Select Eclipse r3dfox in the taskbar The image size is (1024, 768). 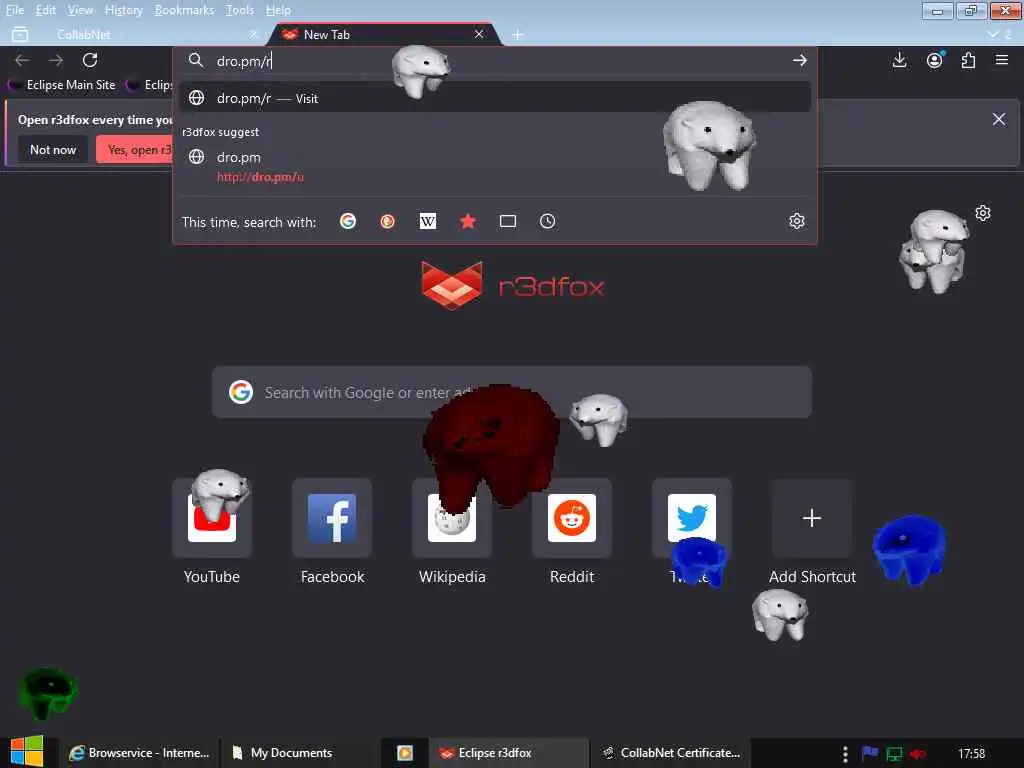click(509, 752)
